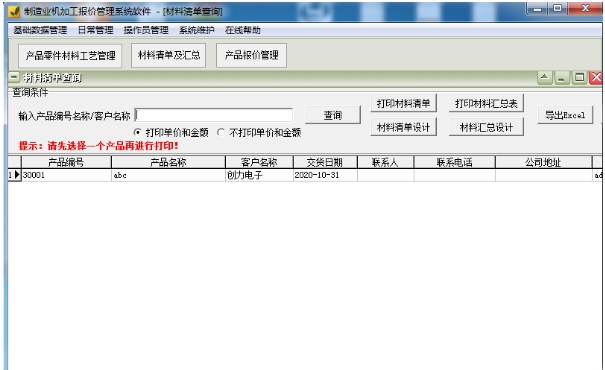Viewport: 605px width, 370px height.
Task: Open 材料清单设计 designer
Action: point(403,127)
